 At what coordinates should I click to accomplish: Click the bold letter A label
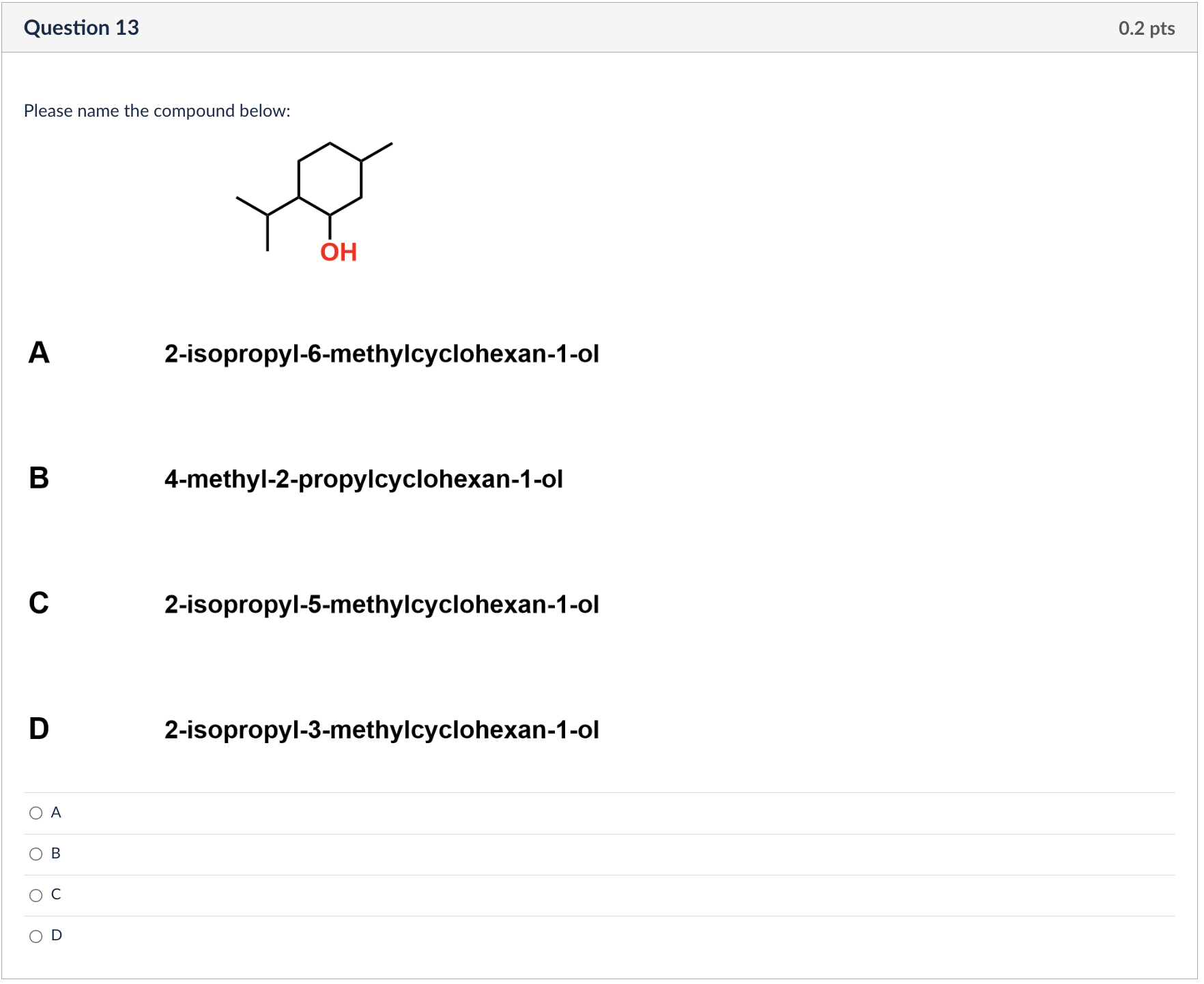point(40,353)
